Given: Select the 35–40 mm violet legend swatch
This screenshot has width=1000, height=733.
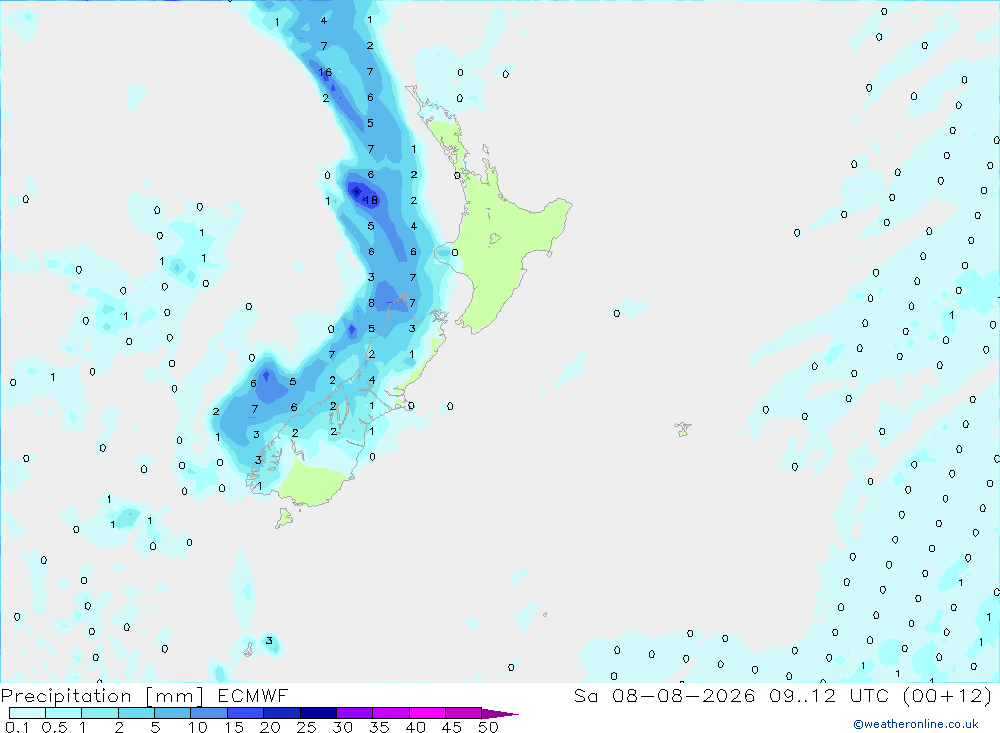Looking at the screenshot, I should click(391, 713).
